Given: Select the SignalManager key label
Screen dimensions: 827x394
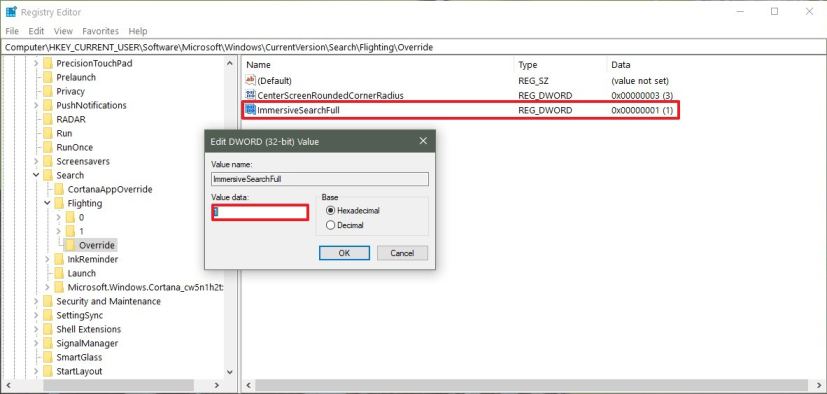Looking at the screenshot, I should (x=87, y=343).
